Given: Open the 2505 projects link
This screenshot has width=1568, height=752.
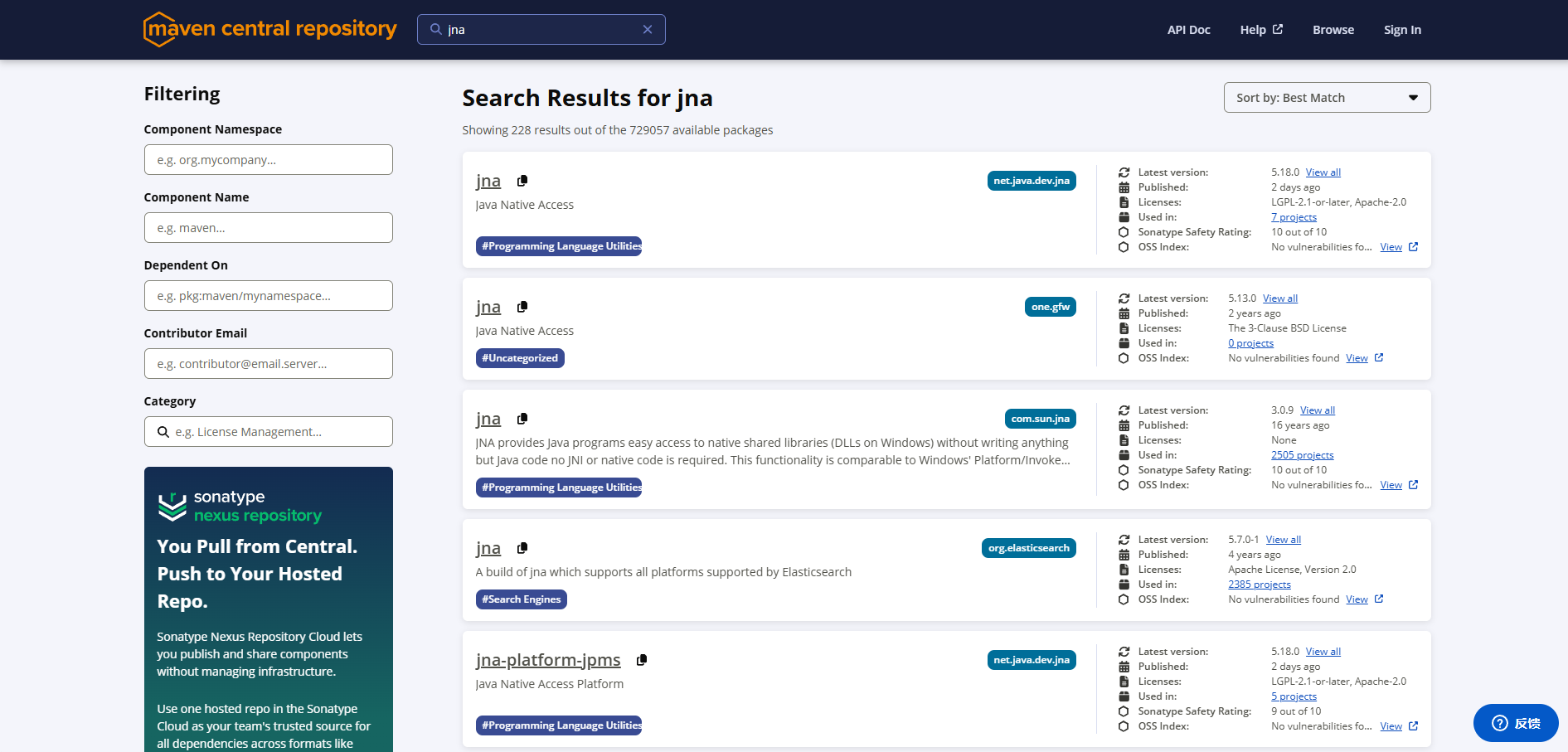Looking at the screenshot, I should tap(1302, 455).
